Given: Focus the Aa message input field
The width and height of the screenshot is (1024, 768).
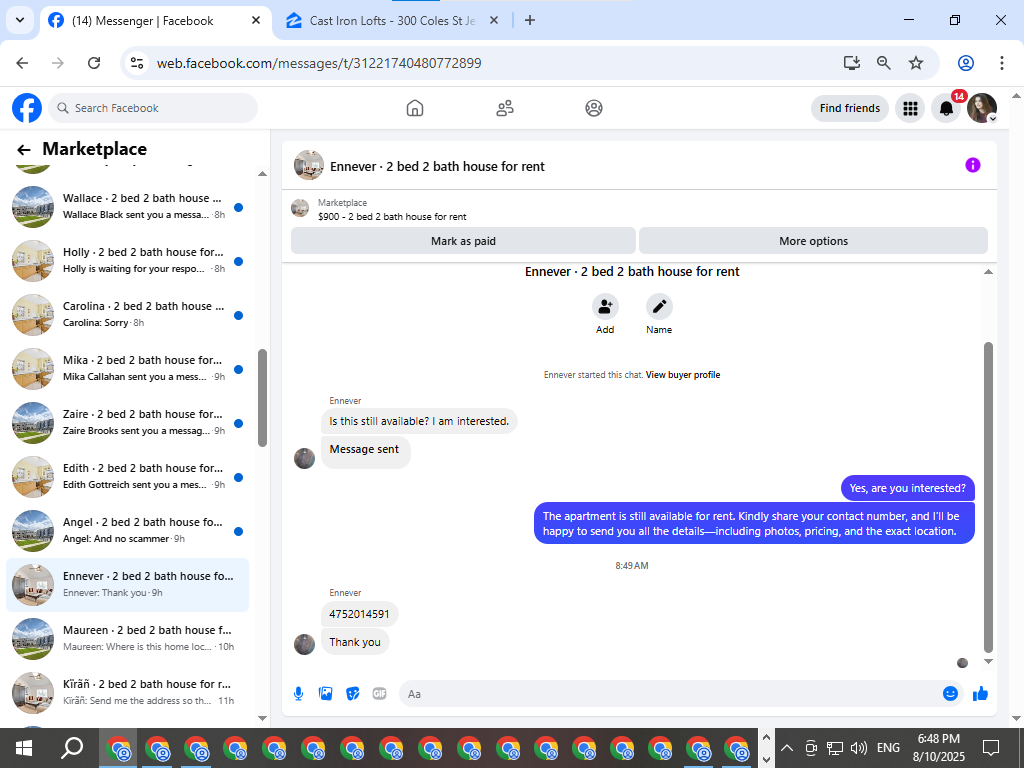Looking at the screenshot, I should [x=670, y=694].
